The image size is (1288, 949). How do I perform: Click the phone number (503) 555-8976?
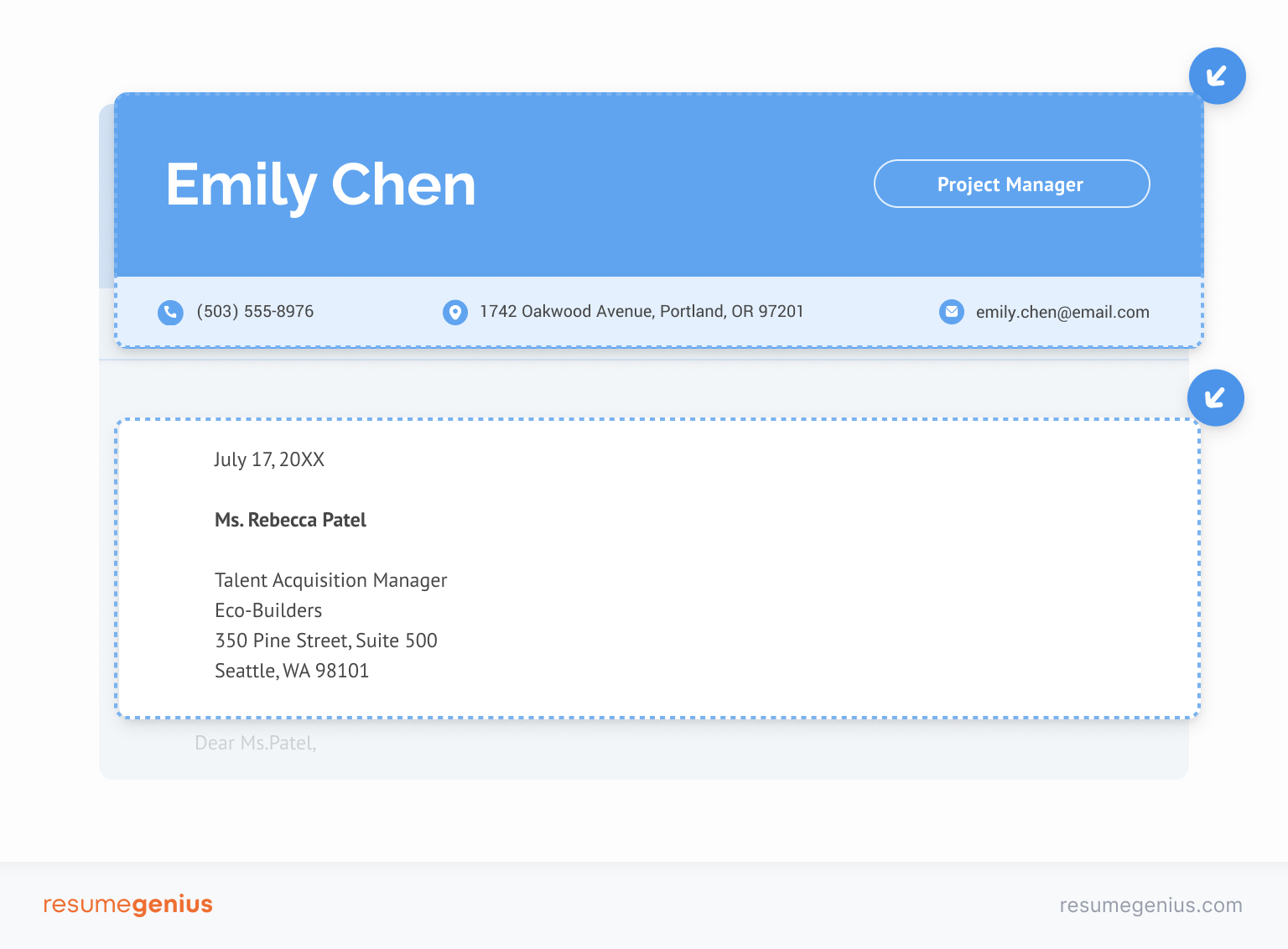255,312
